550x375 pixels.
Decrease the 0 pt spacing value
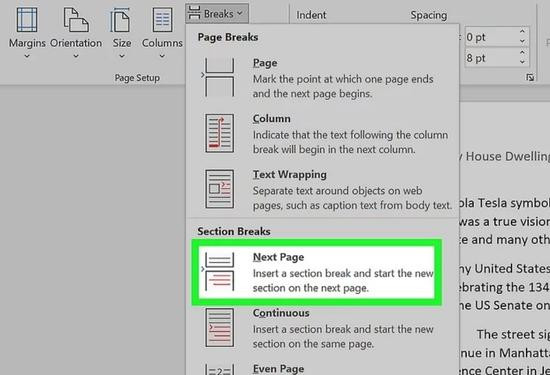[x=522, y=41]
